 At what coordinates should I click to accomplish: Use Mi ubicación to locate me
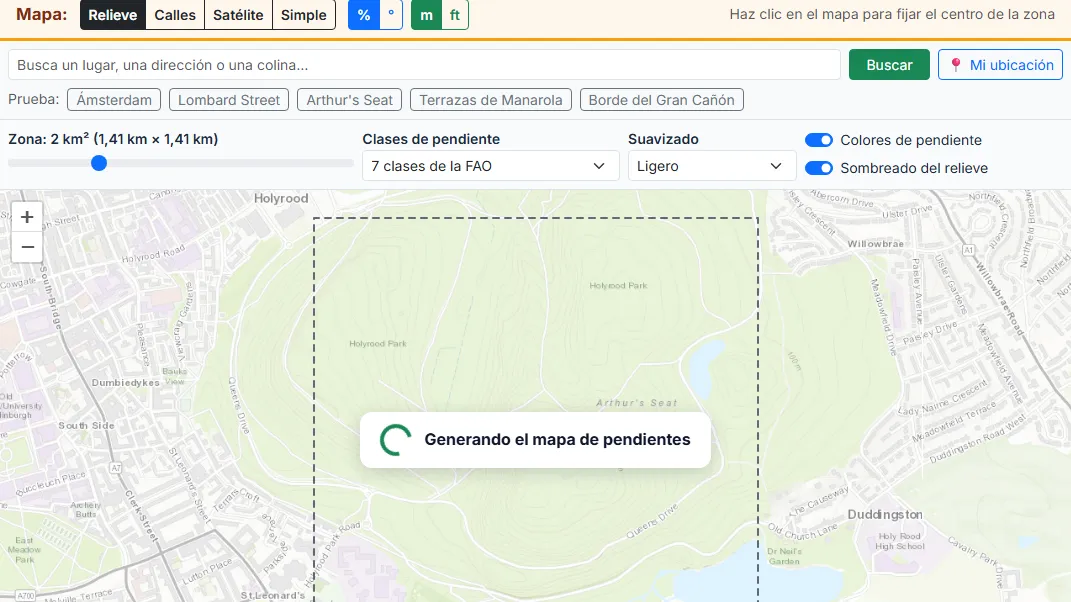coord(1001,65)
